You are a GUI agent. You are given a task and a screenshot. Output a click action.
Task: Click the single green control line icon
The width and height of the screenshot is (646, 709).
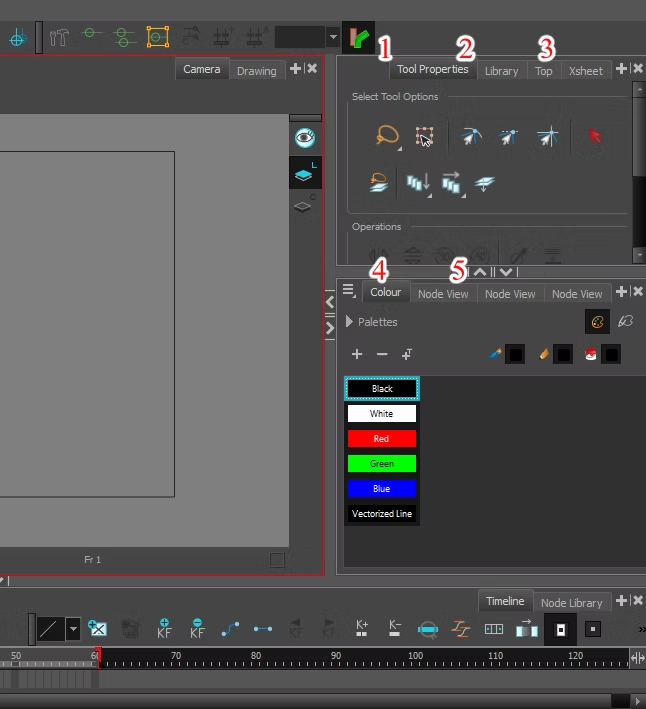coord(92,35)
